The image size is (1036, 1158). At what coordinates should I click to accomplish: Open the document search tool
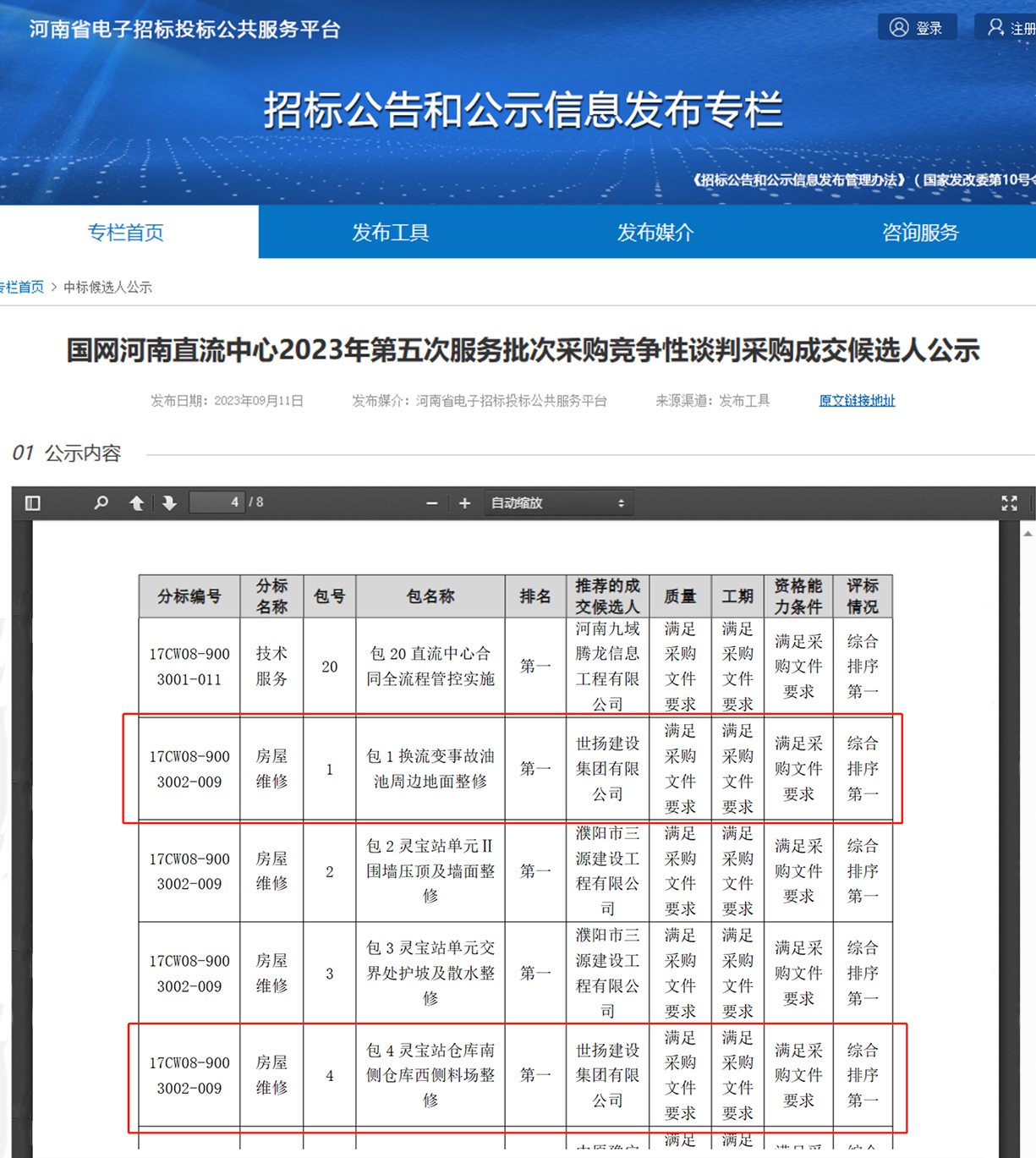(x=101, y=502)
